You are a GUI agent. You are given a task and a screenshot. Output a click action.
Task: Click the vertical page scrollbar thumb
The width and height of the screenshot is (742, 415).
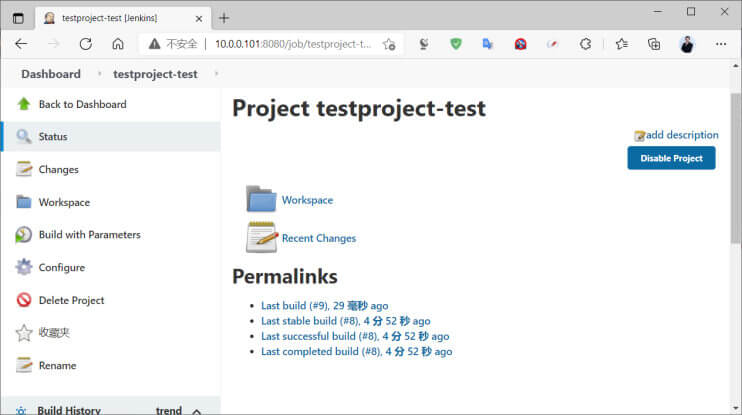pos(735,168)
